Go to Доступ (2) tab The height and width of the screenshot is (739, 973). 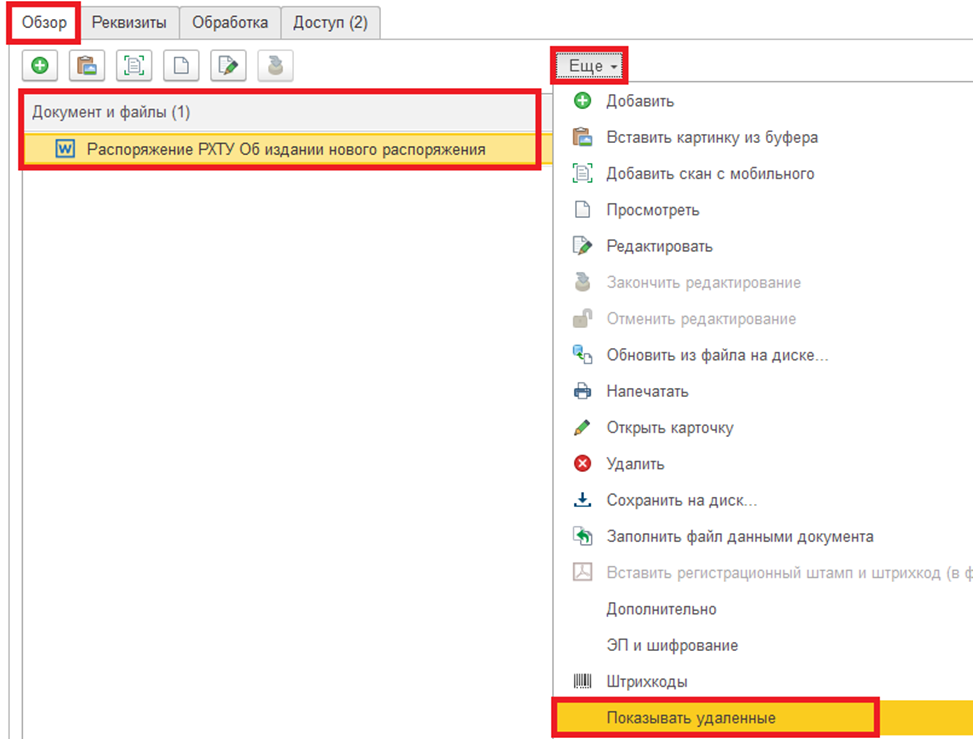click(330, 22)
